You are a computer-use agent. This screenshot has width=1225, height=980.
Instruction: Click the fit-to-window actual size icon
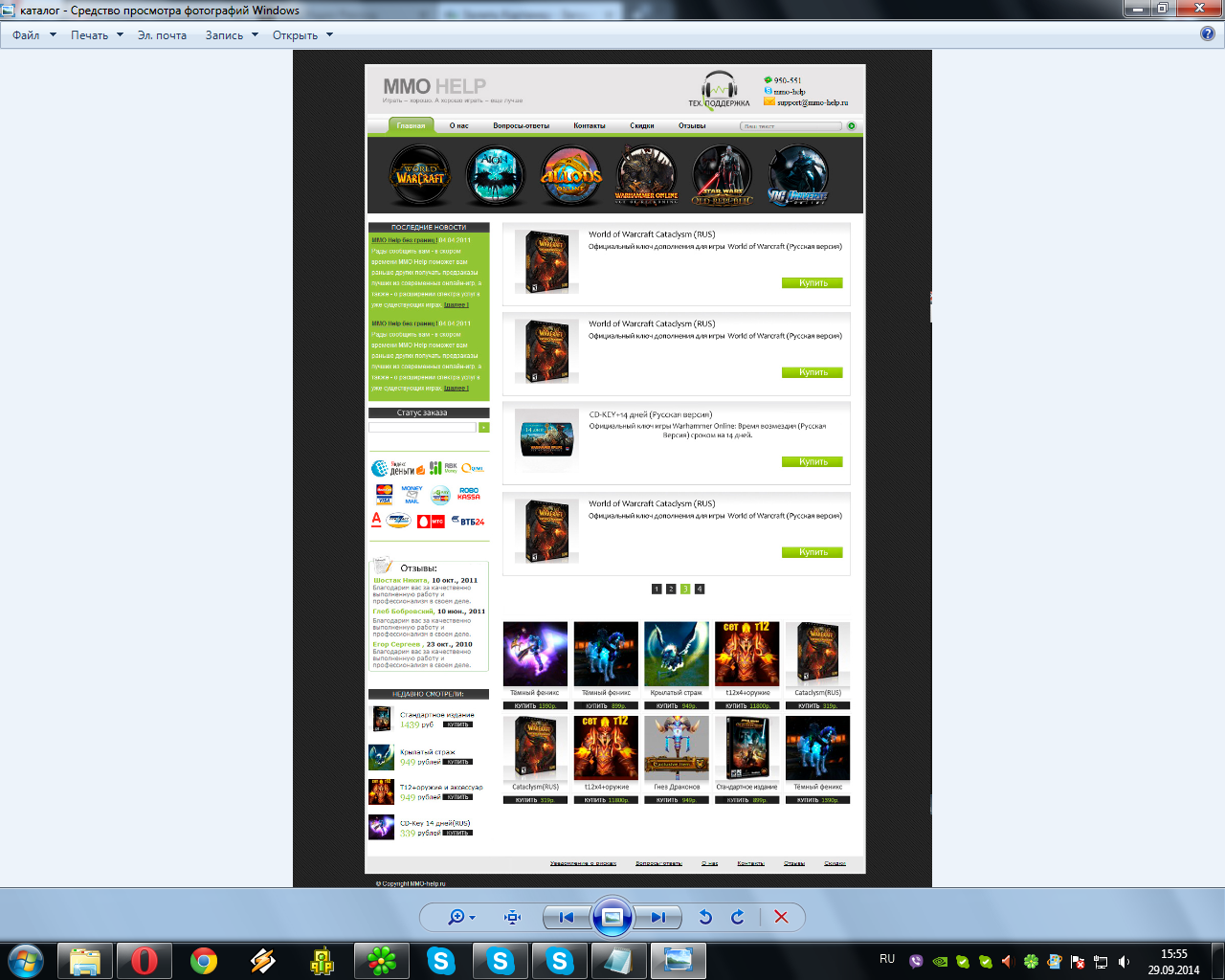tap(513, 917)
